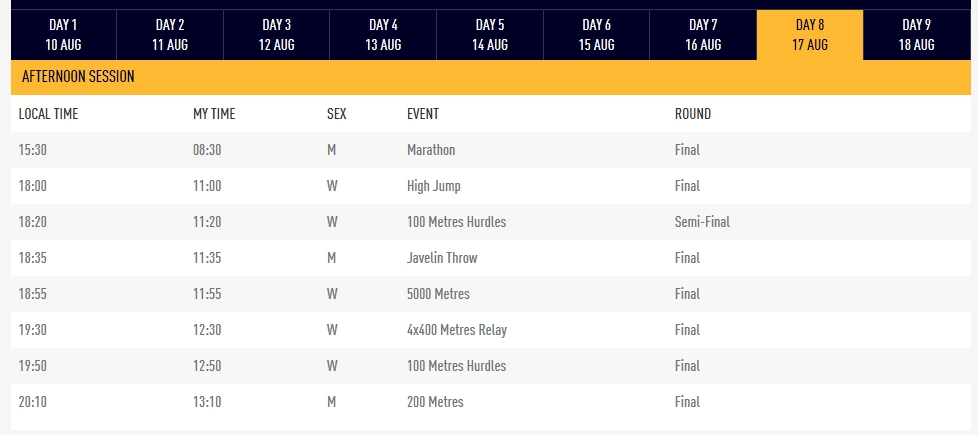This screenshot has height=435, width=978.
Task: Open the Day 7 16 Aug tab
Action: coord(703,35)
